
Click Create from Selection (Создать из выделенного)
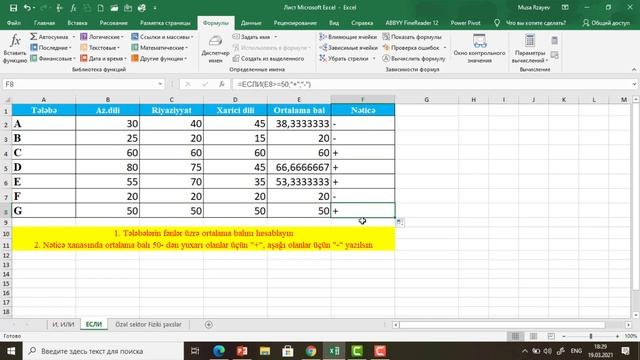(x=268, y=58)
